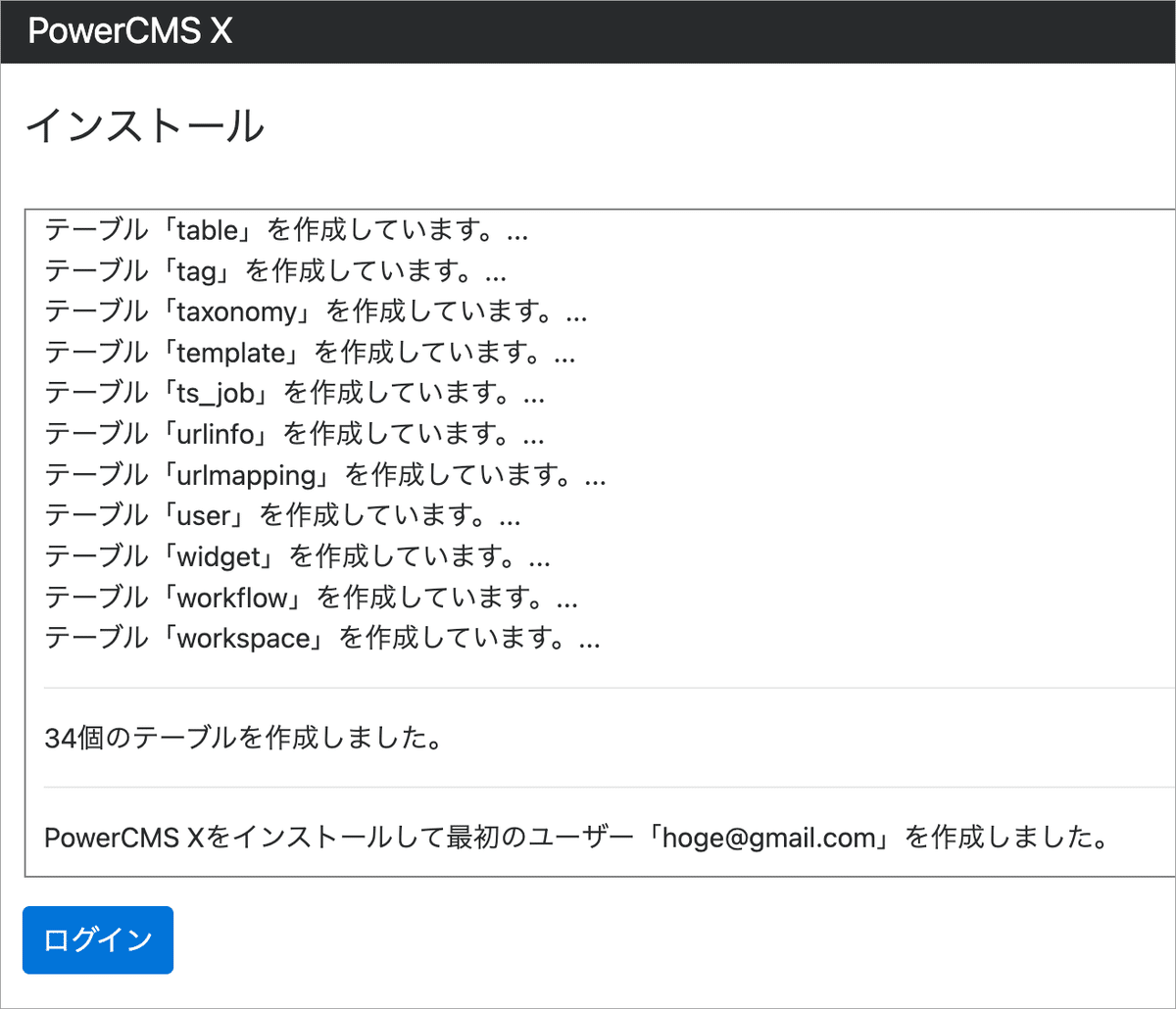The image size is (1176, 1009).
Task: Select the log line for table「ts_job」
Action: (295, 393)
